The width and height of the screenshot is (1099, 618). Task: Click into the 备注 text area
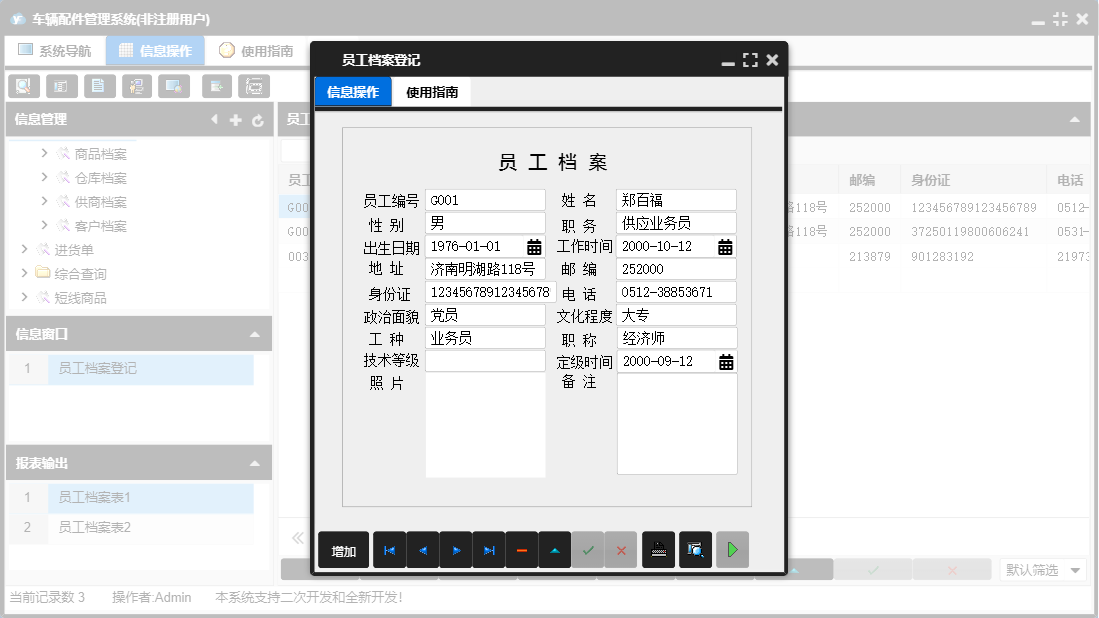pyautogui.click(x=677, y=424)
